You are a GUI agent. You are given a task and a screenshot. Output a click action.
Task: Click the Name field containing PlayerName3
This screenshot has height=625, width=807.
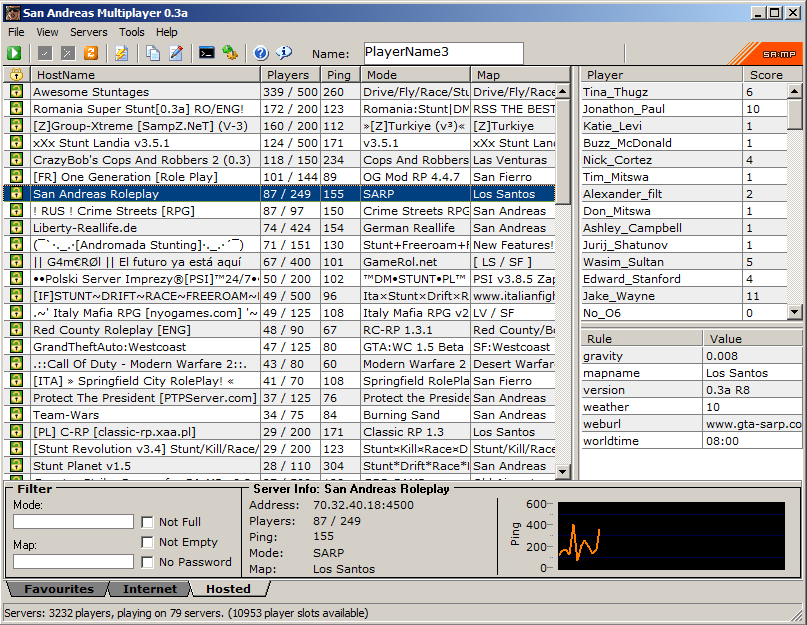[444, 53]
